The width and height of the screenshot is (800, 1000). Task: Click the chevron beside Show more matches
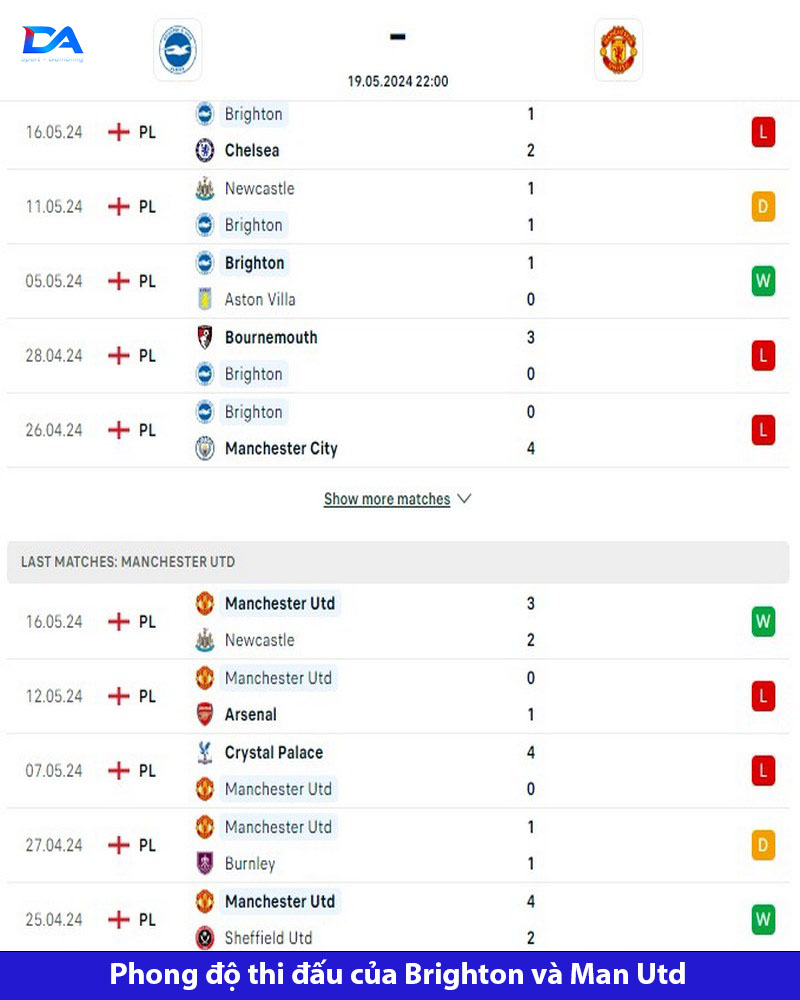click(464, 499)
